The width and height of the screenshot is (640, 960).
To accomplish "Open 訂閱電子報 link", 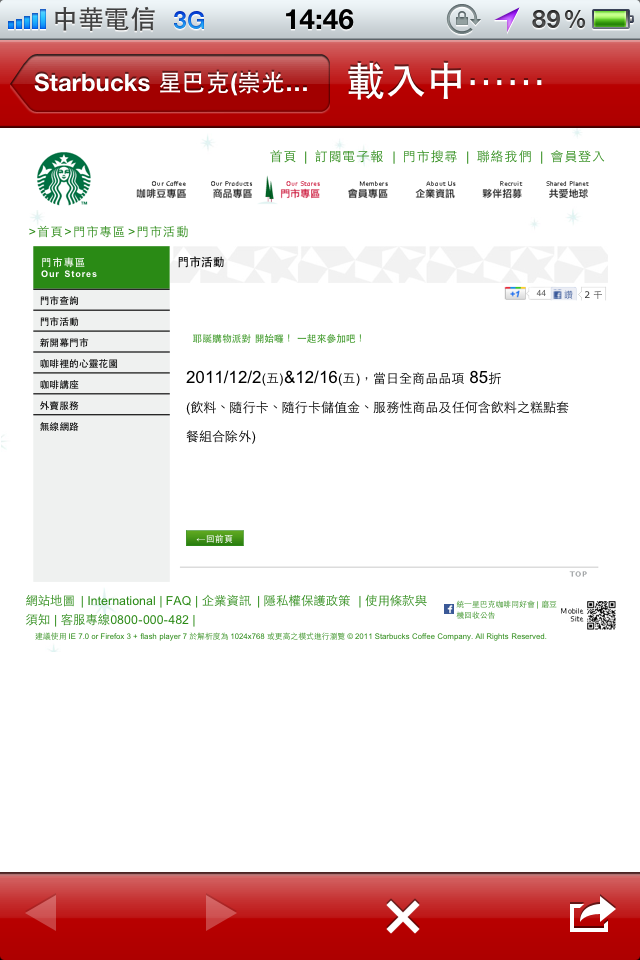I will pos(349,157).
